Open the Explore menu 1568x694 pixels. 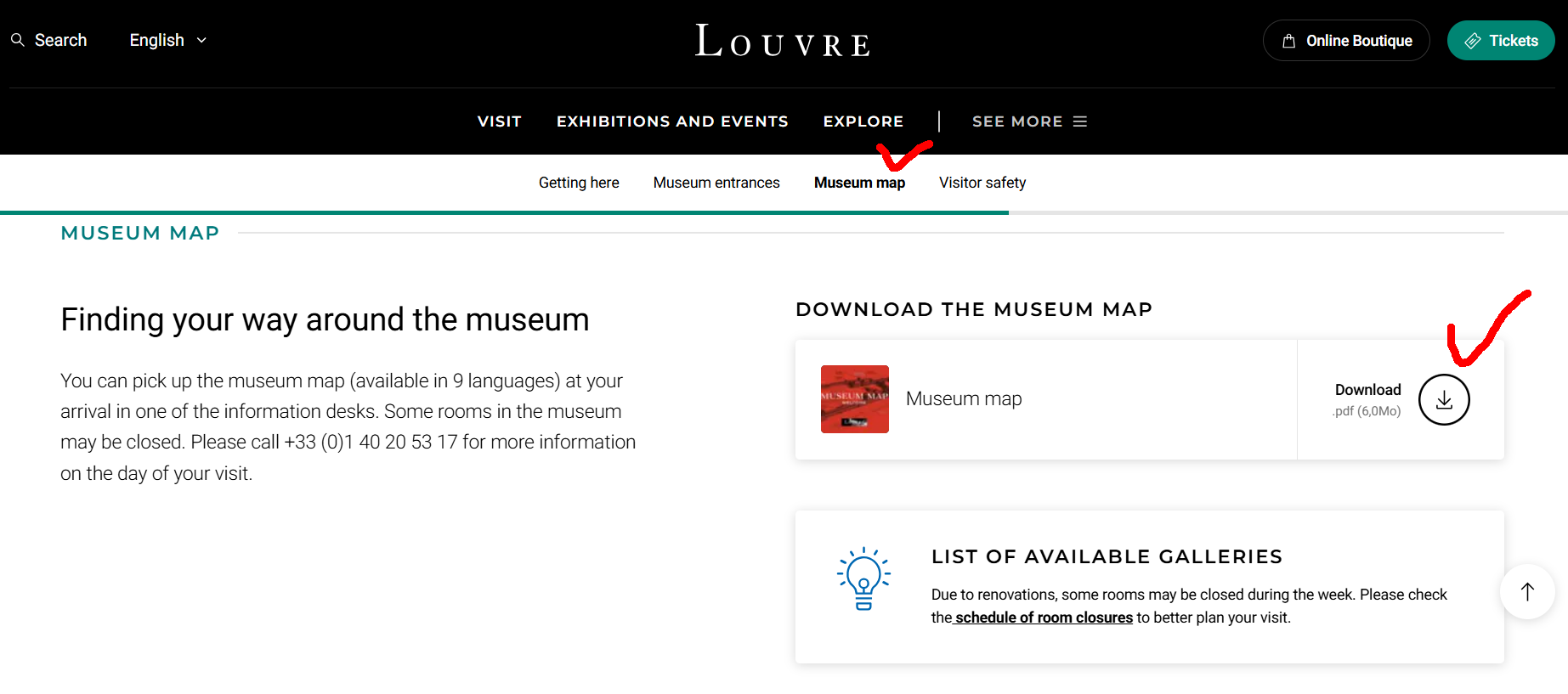(x=863, y=121)
